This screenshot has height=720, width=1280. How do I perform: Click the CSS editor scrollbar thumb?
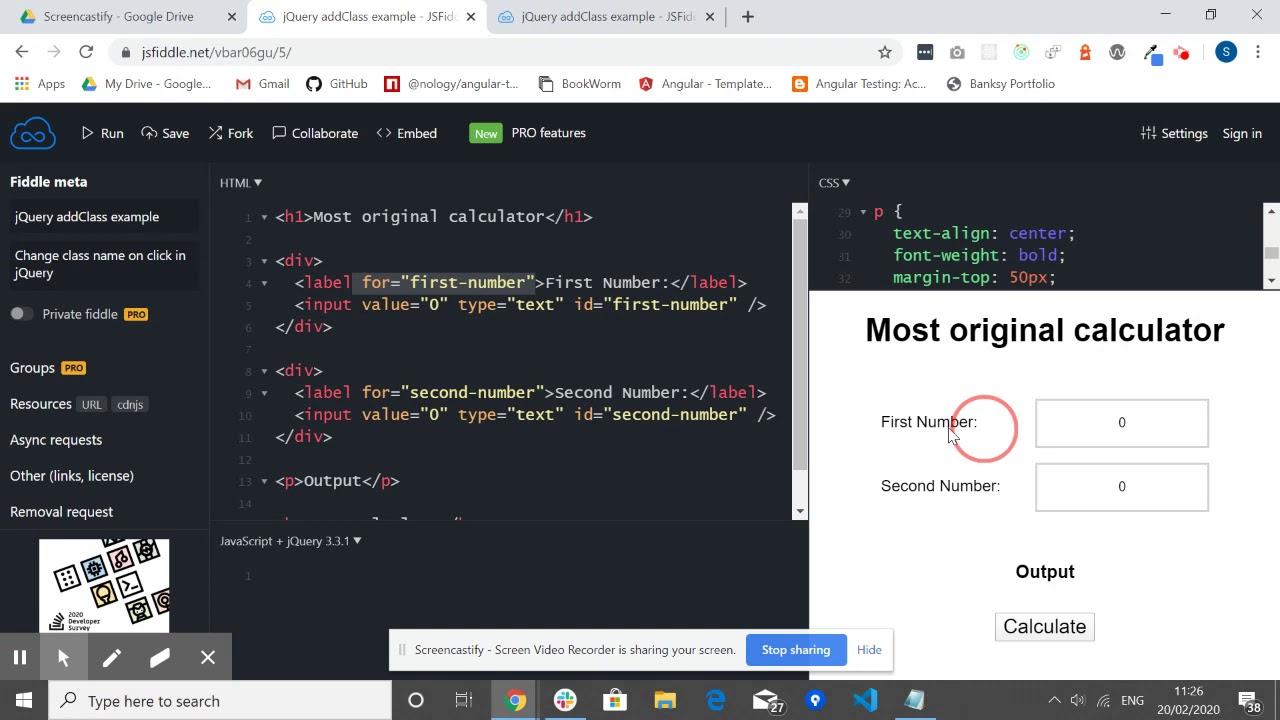point(1272,253)
